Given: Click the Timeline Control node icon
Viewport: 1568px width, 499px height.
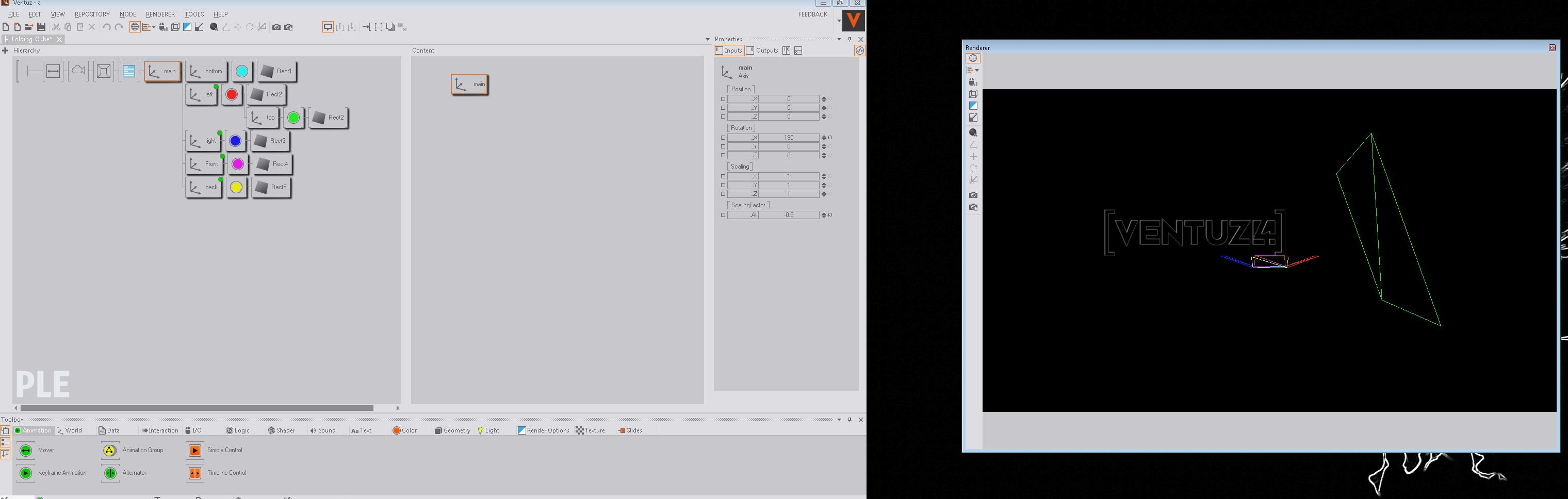Looking at the screenshot, I should pyautogui.click(x=195, y=473).
